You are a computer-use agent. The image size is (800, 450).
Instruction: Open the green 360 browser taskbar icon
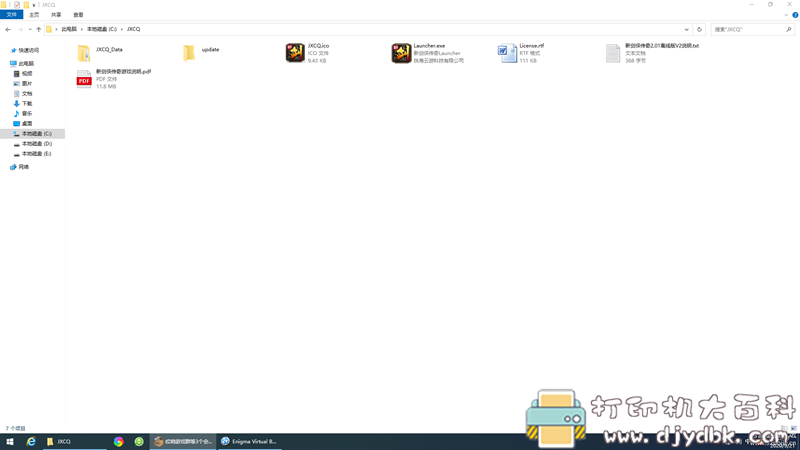[x=139, y=441]
